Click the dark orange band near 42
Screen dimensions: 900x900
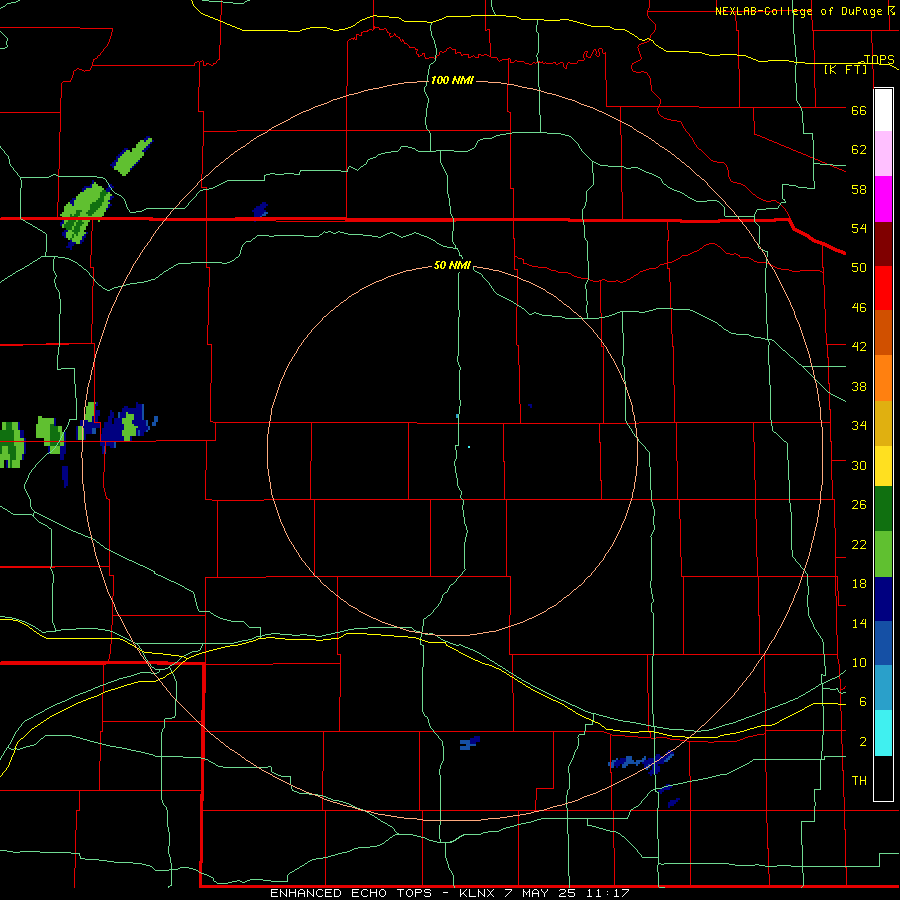(883, 332)
